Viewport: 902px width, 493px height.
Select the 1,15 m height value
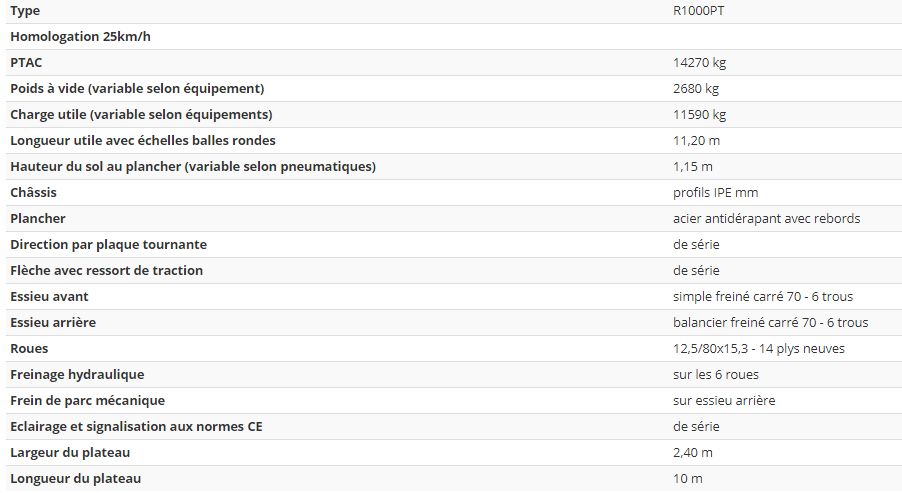point(692,166)
